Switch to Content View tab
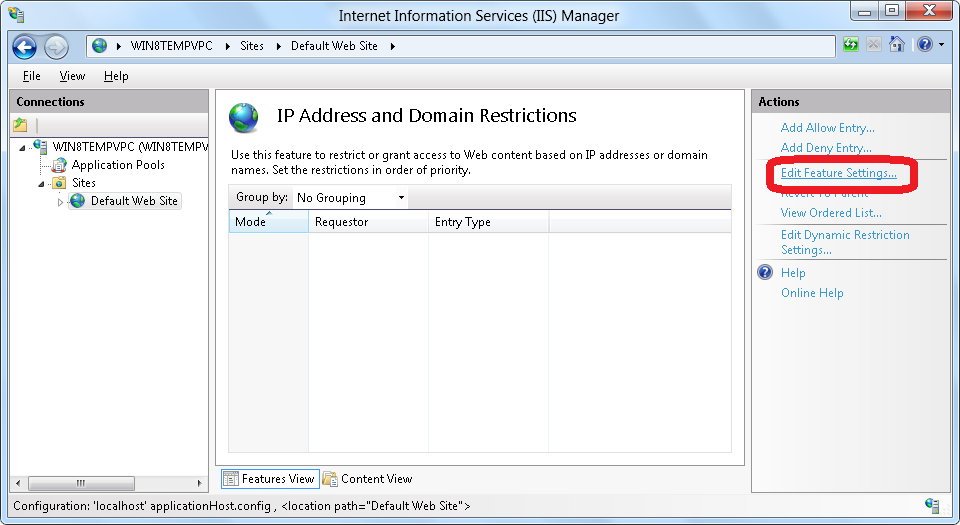960x525 pixels. click(367, 479)
